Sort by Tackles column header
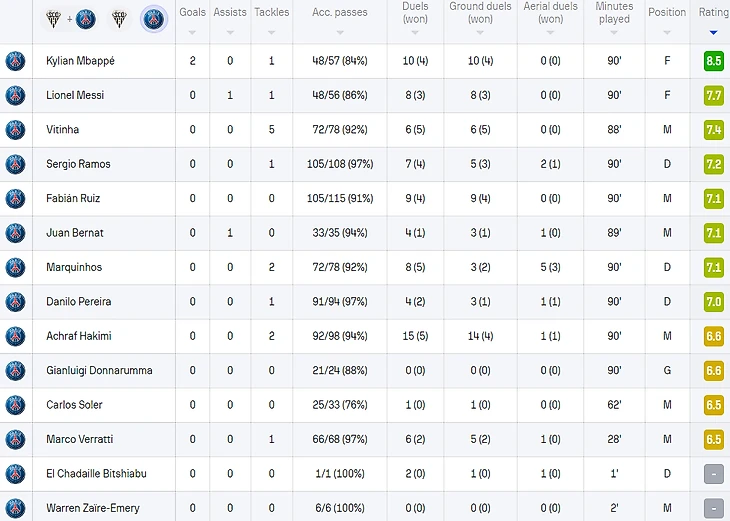730x521 pixels. (x=271, y=13)
